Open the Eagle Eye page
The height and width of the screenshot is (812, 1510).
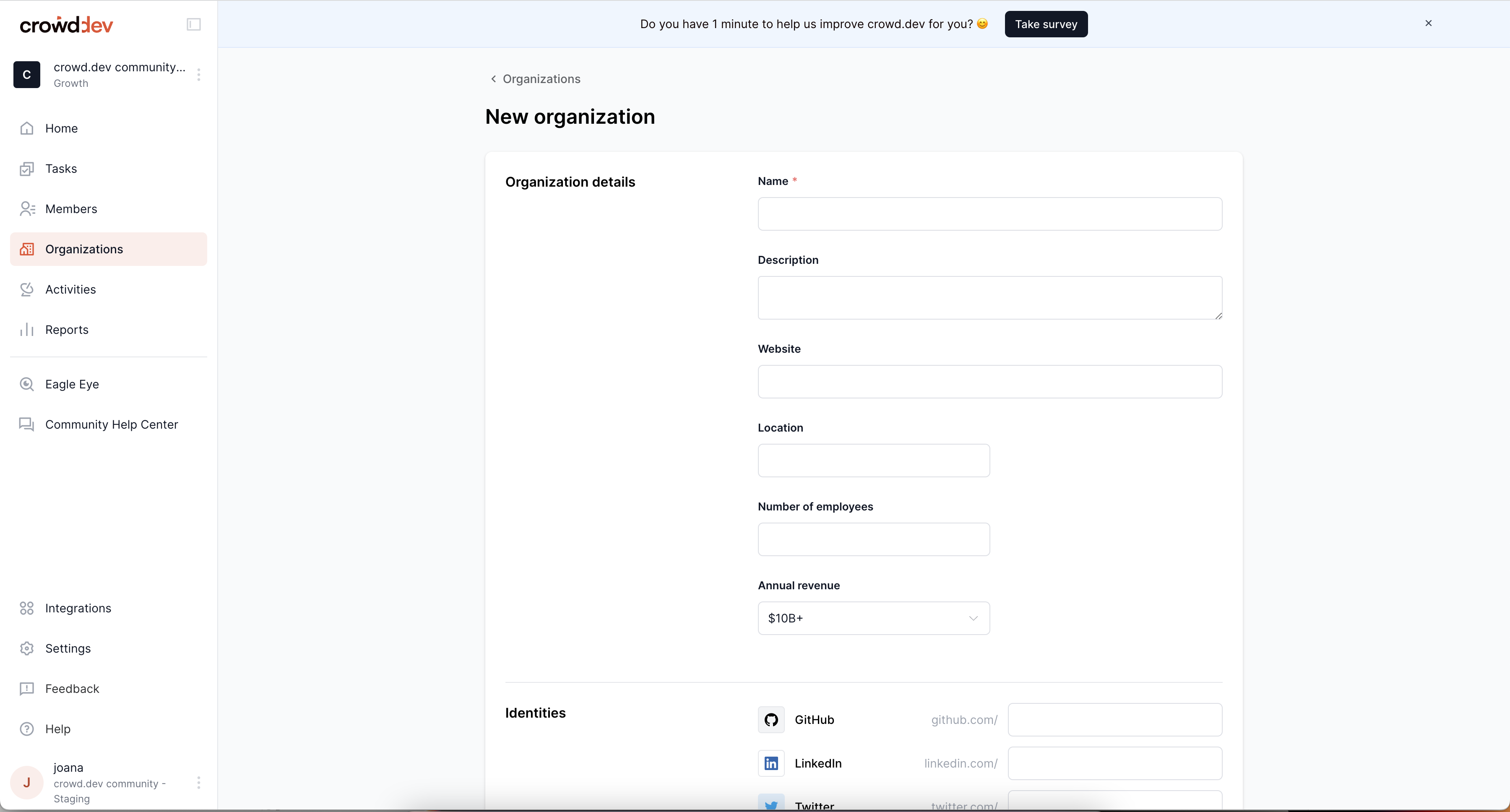[71, 384]
